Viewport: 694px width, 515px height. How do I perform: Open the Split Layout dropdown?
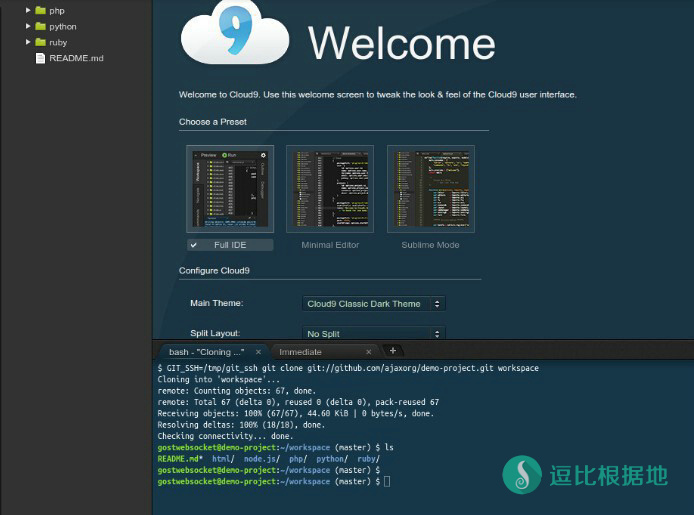[374, 334]
